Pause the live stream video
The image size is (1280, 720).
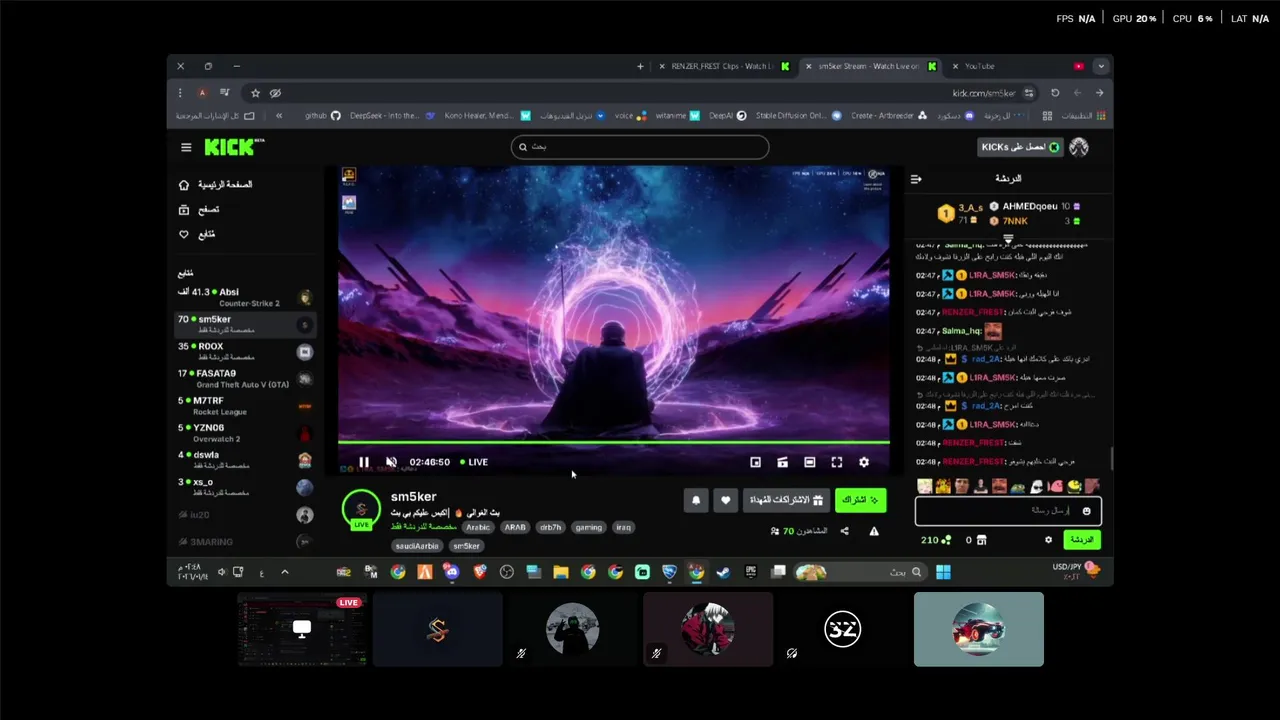click(364, 462)
